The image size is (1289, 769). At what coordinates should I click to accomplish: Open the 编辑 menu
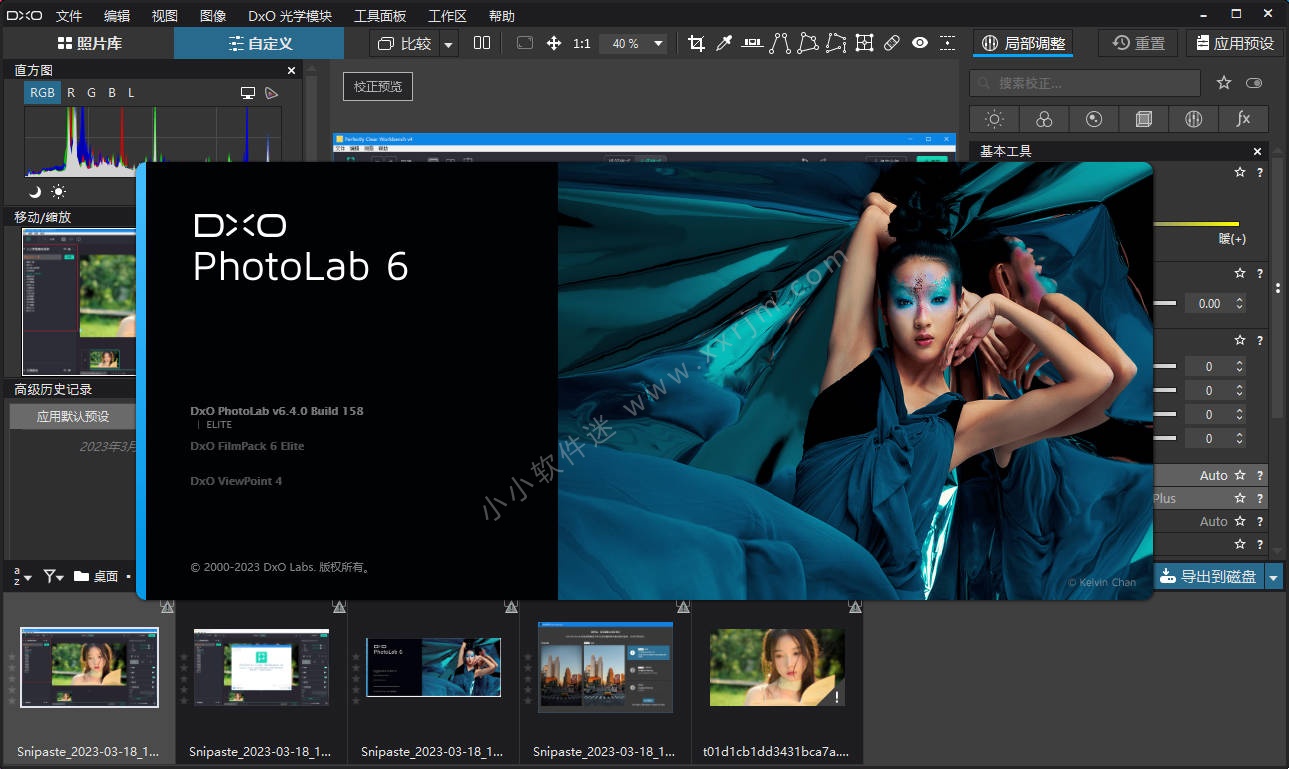click(x=117, y=16)
